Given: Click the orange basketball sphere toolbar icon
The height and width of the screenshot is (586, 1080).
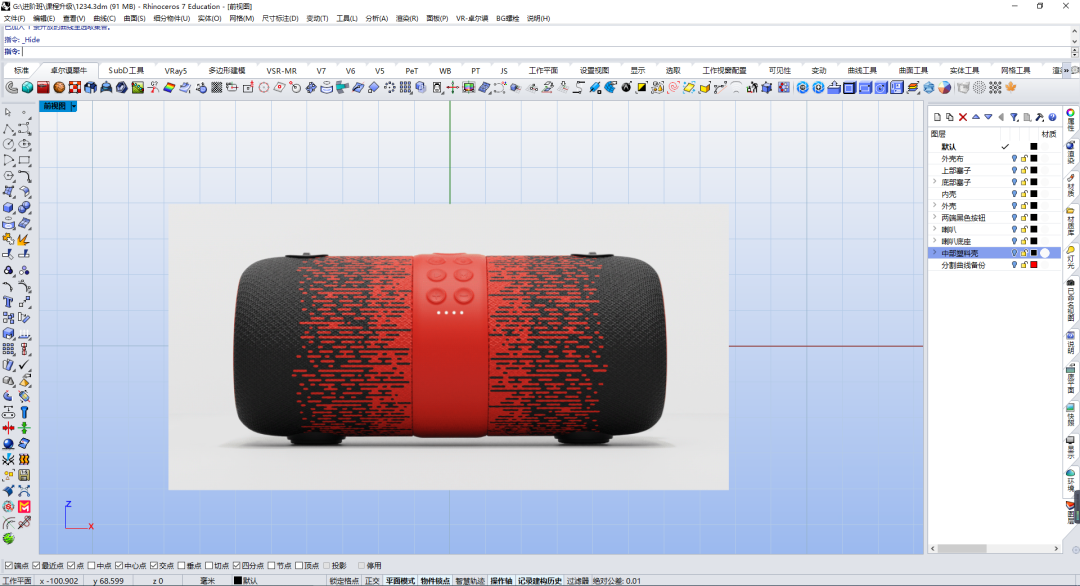Looking at the screenshot, I should (59, 87).
